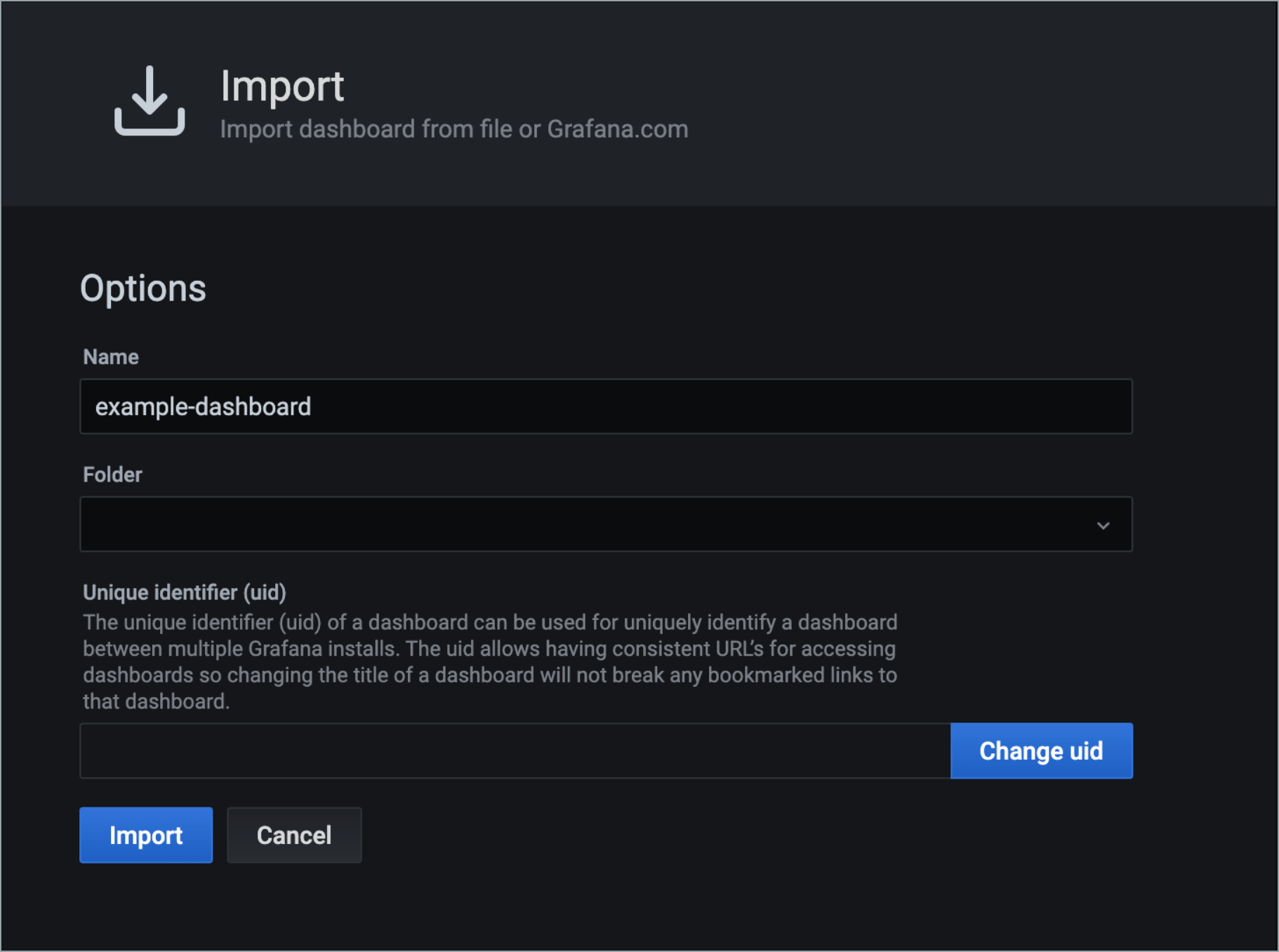Click the Folder field label

(112, 475)
